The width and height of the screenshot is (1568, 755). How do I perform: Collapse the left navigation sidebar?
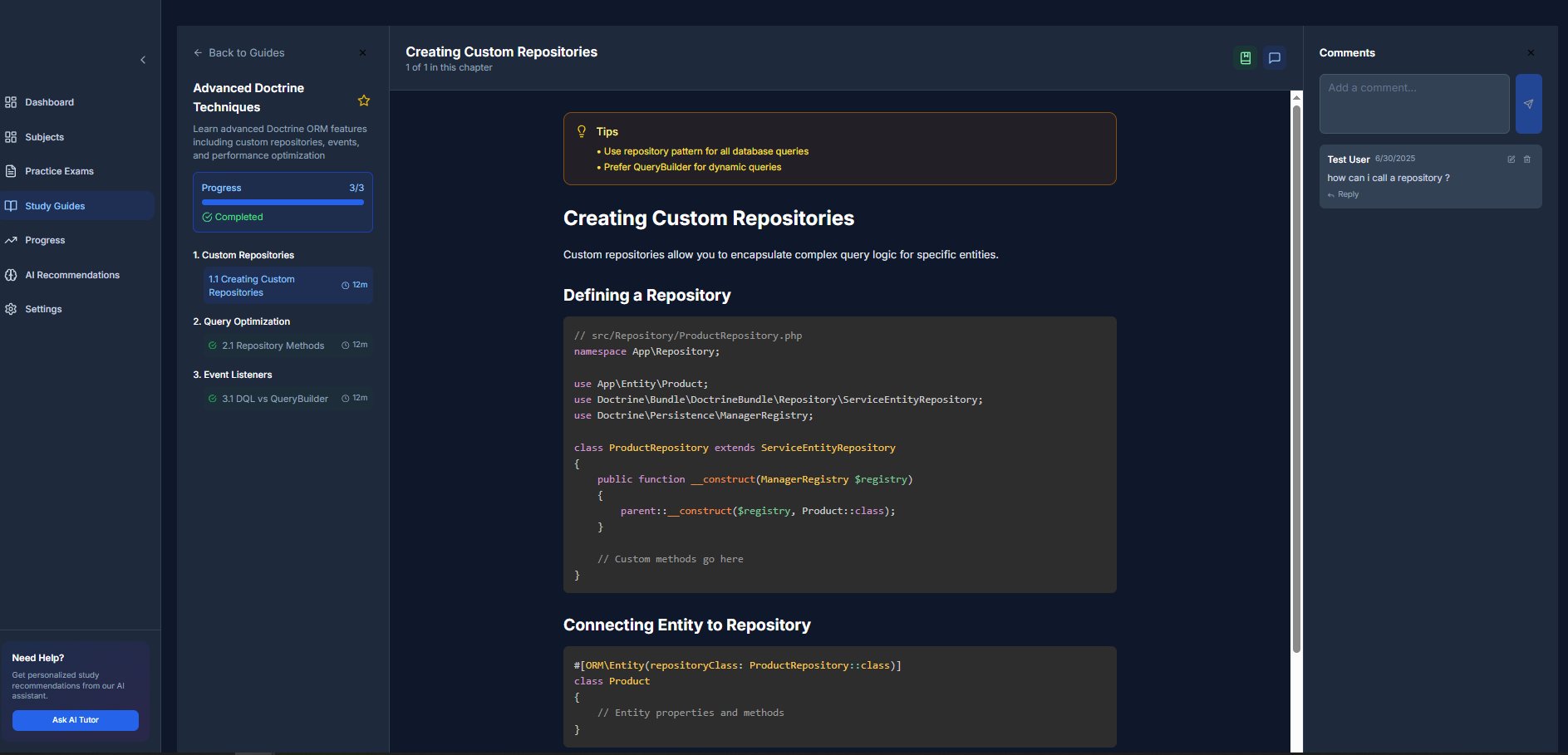(x=143, y=60)
